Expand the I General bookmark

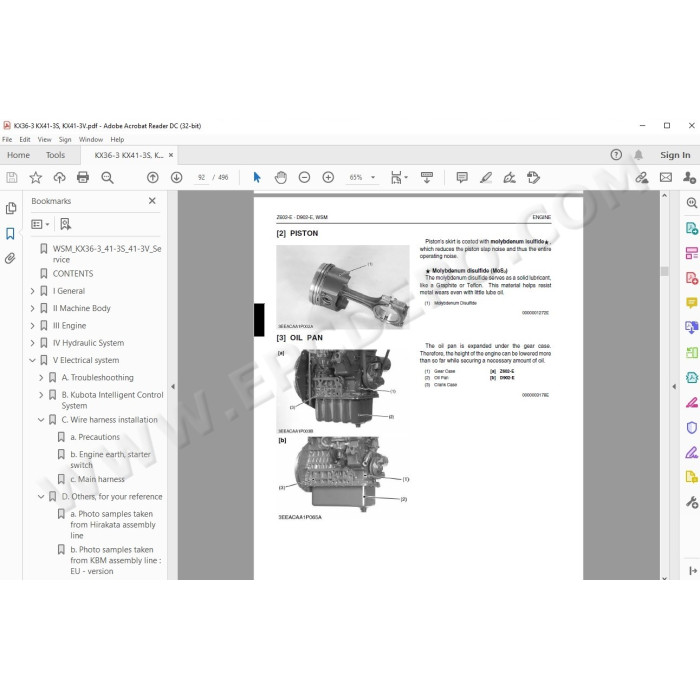click(32, 291)
